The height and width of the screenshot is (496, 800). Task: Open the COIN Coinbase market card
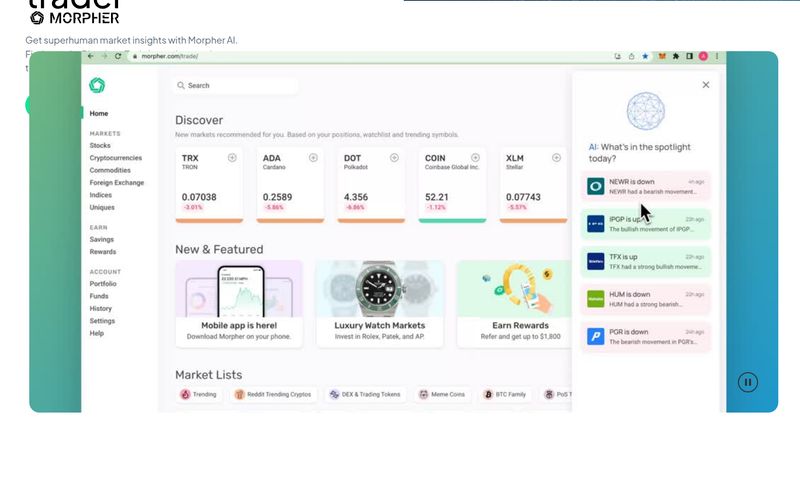point(453,185)
